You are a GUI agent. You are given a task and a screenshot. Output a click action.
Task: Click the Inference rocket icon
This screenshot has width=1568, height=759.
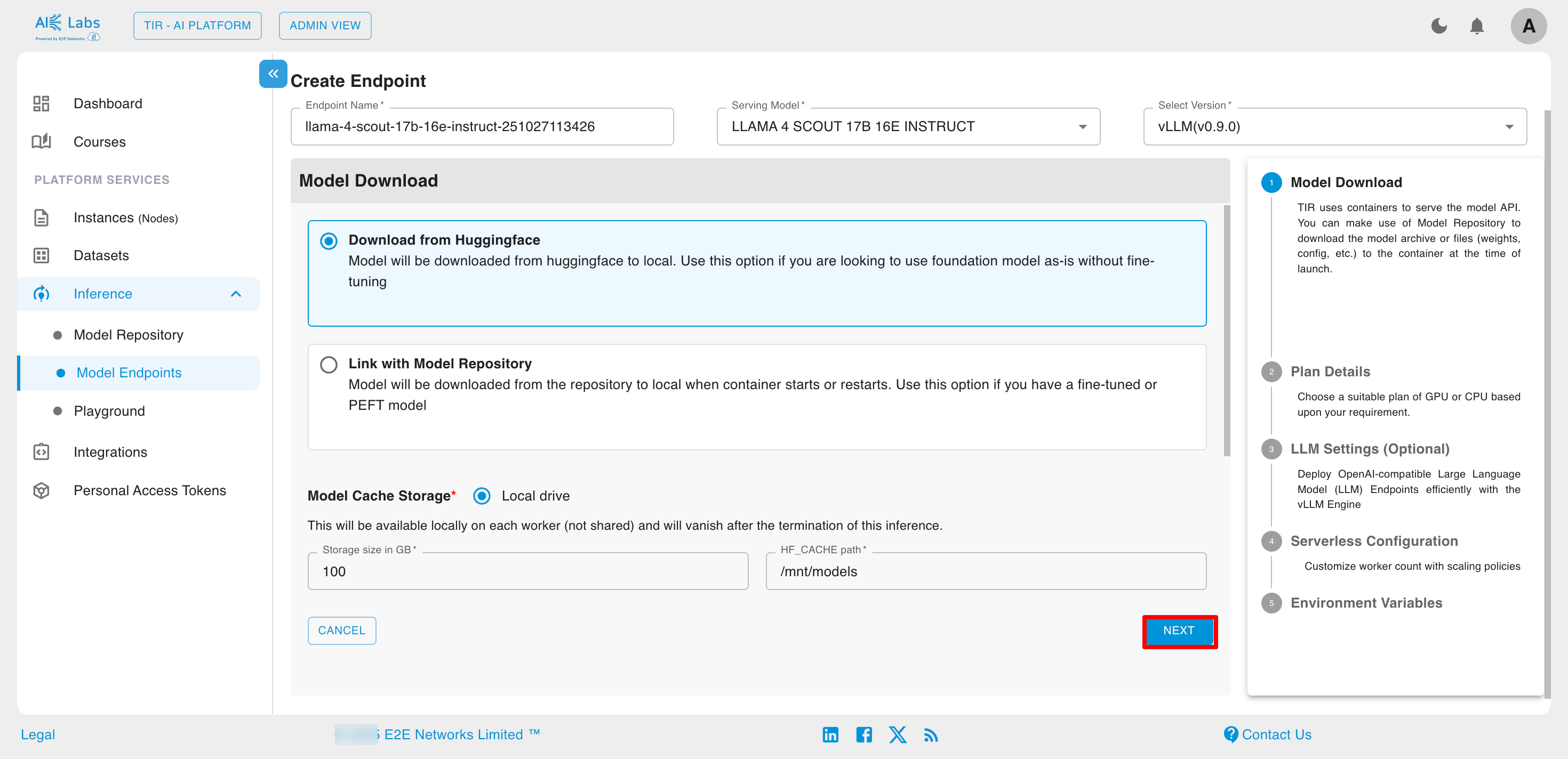tap(41, 294)
